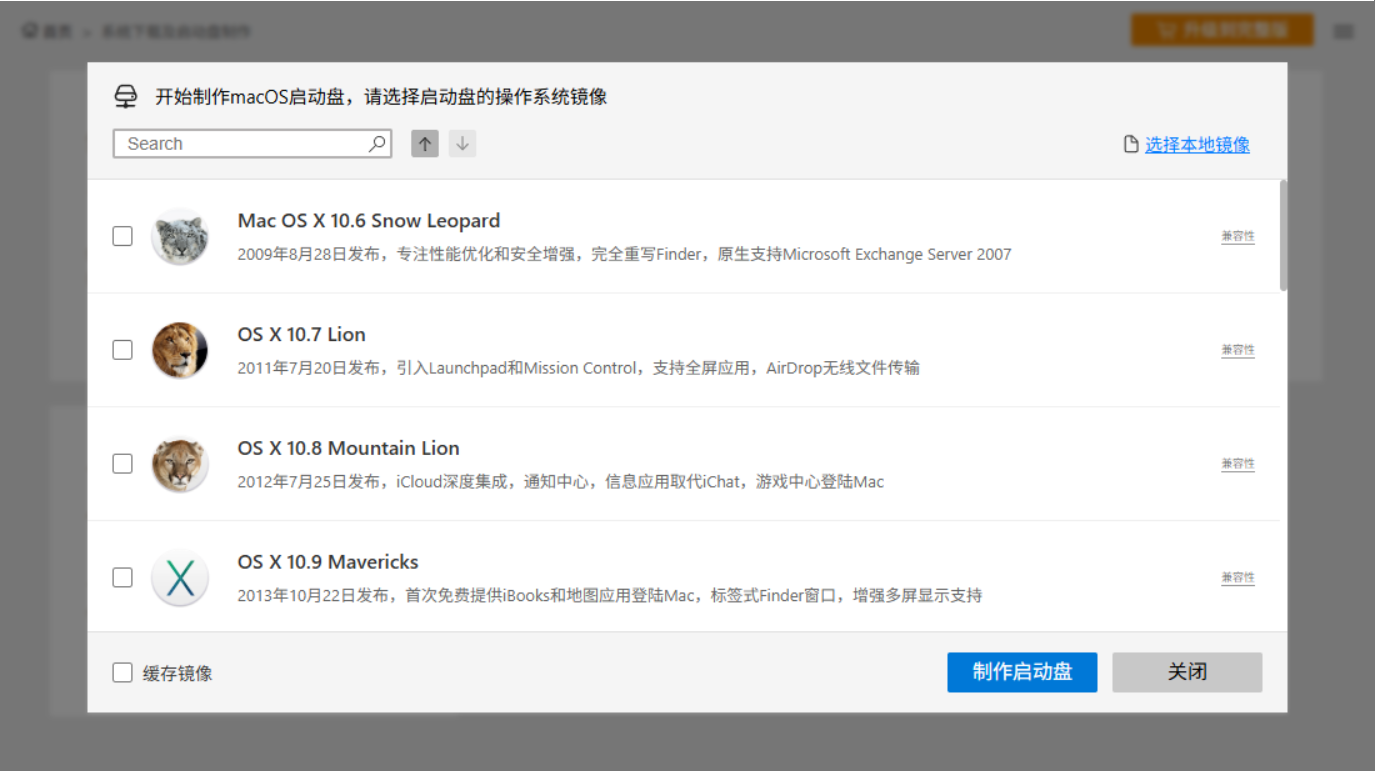Check the Mac OS X 10.6 Snow Leopard checkbox
1375x771 pixels.
[122, 236]
